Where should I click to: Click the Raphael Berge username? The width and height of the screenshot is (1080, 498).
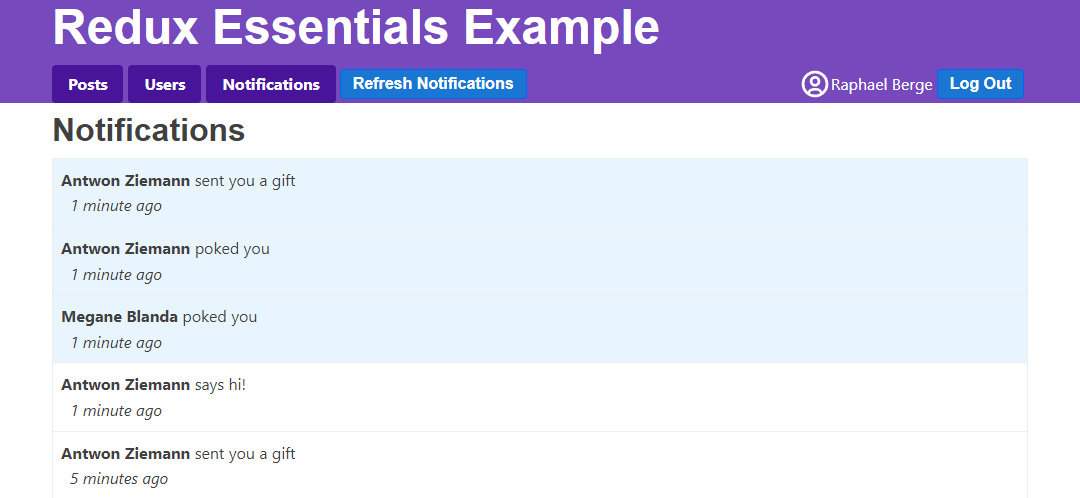[x=881, y=85]
